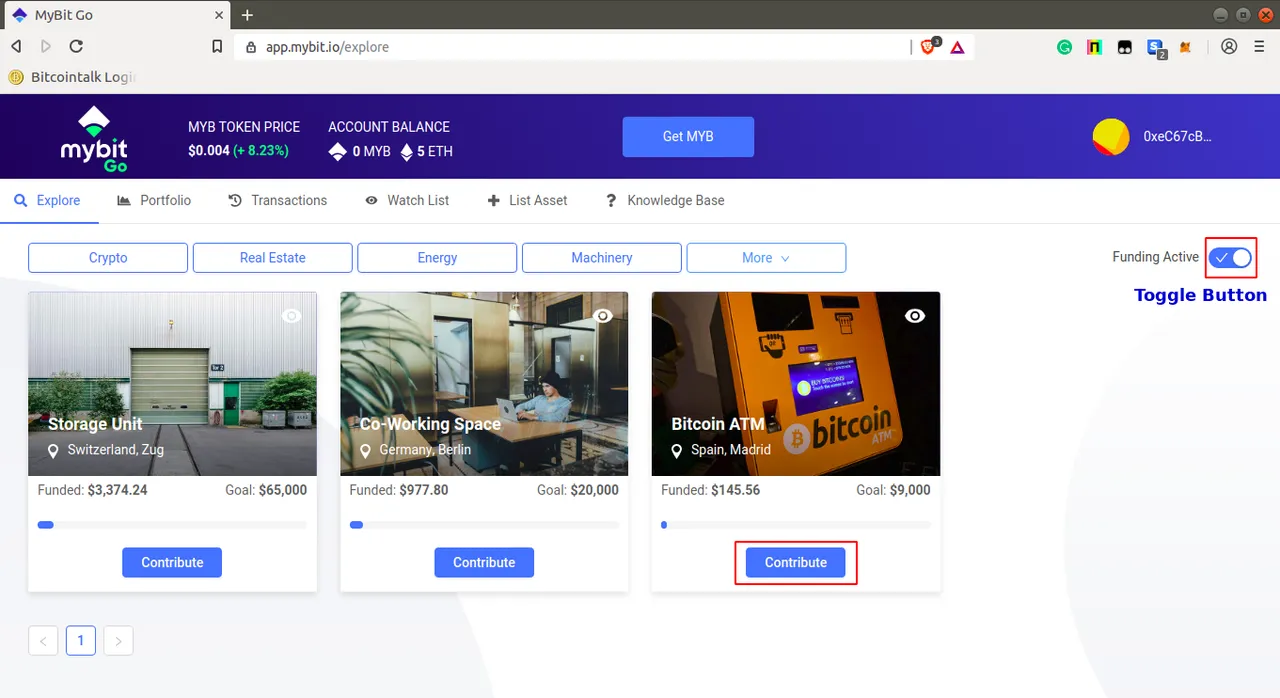1280x698 pixels.
Task: Select page 1 in pagination
Action: tap(81, 641)
